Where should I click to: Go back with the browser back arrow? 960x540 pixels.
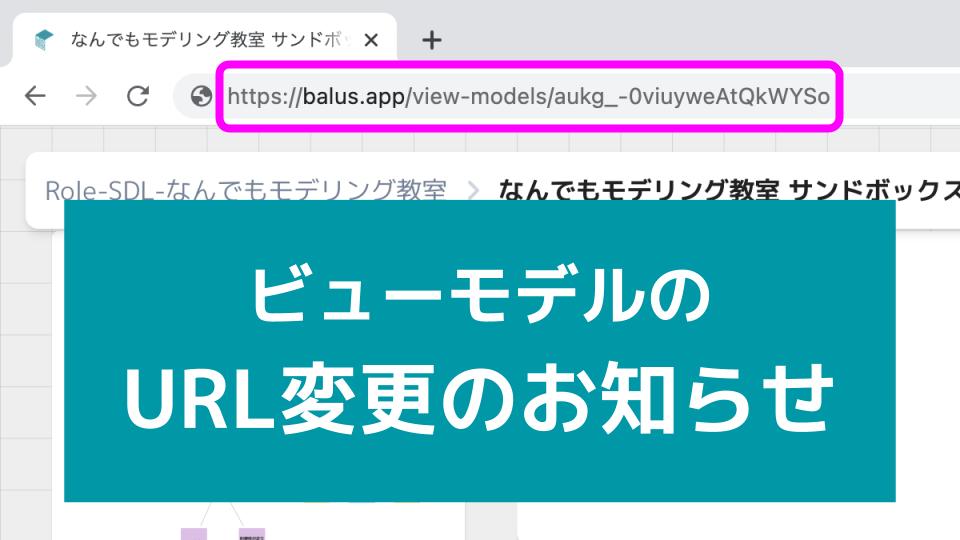coord(35,96)
